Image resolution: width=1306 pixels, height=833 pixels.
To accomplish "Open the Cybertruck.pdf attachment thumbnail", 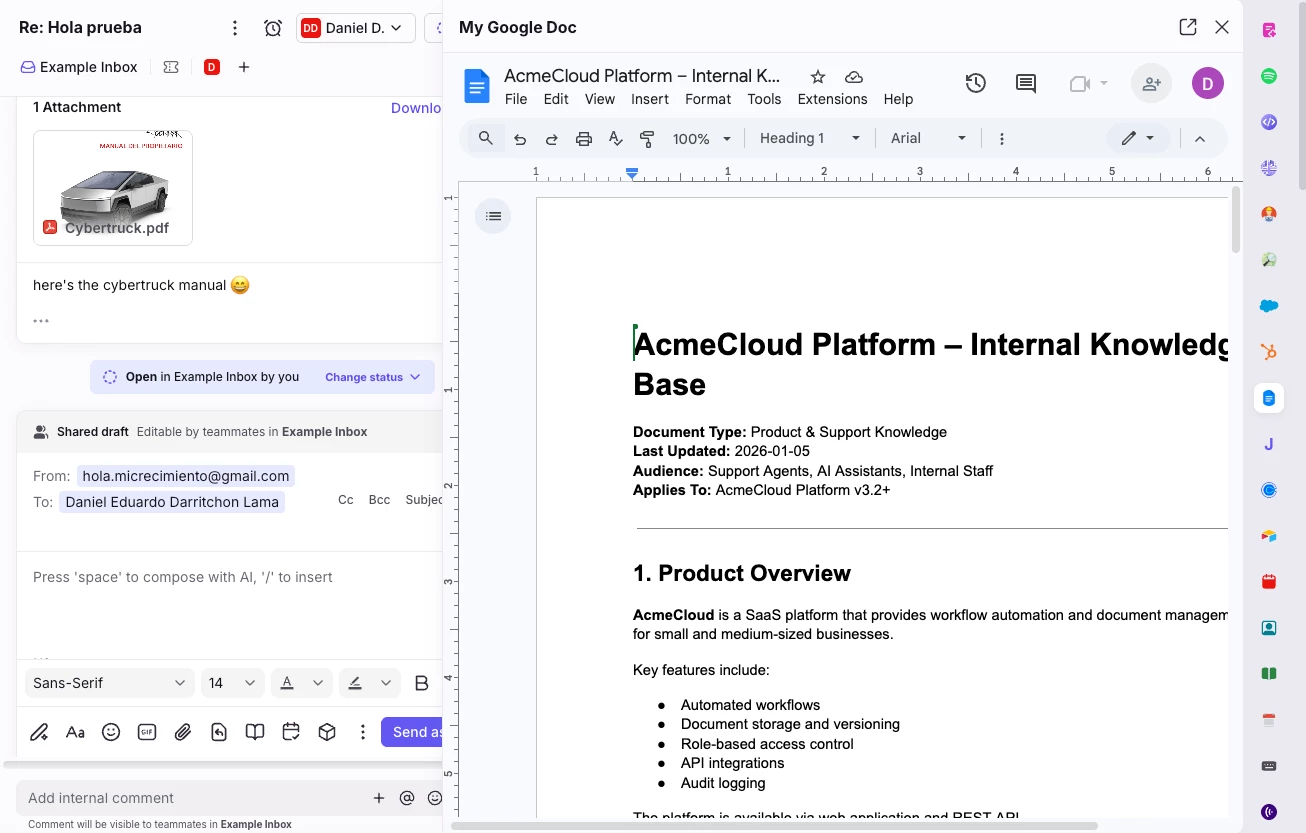I will click(113, 187).
